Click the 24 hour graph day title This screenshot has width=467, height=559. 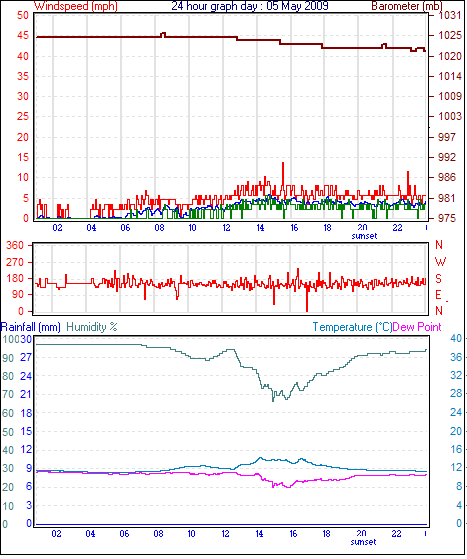250,6
